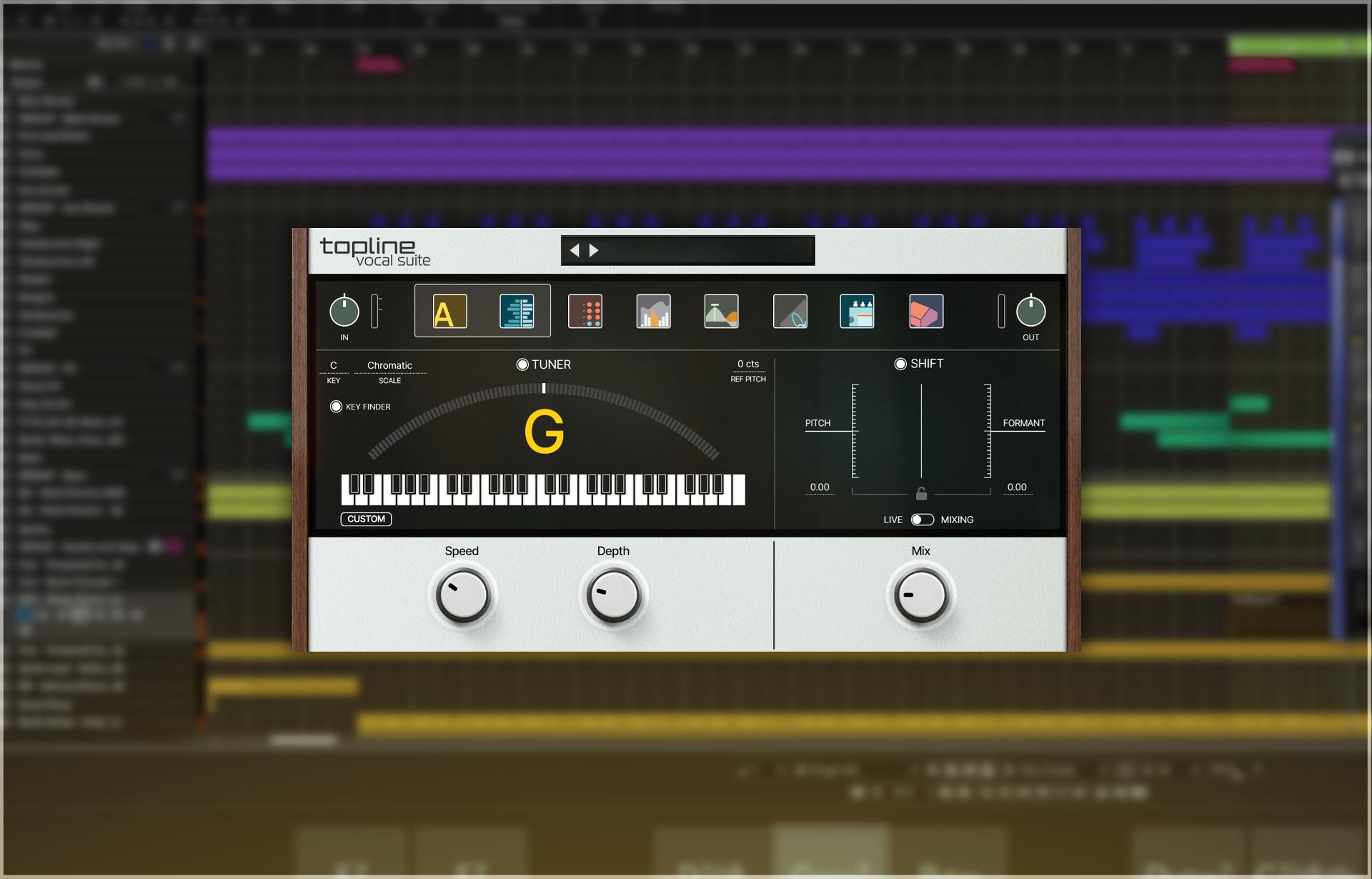Click the detected note letter G

tap(545, 432)
